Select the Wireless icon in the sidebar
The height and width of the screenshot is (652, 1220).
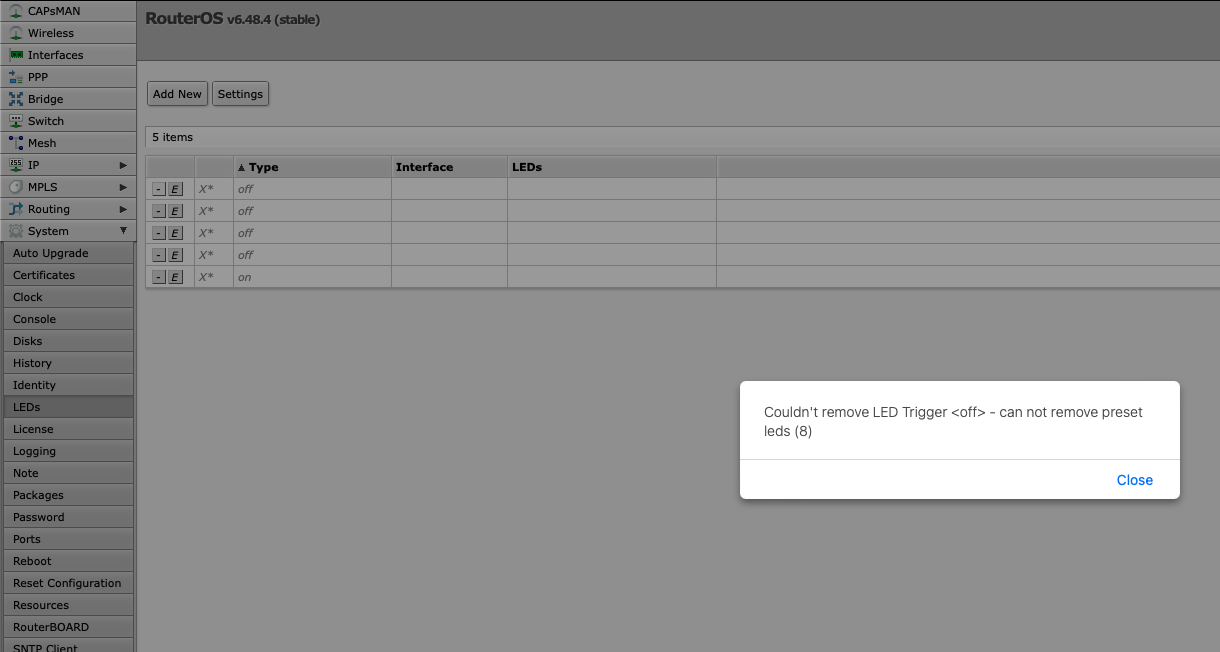pos(16,33)
